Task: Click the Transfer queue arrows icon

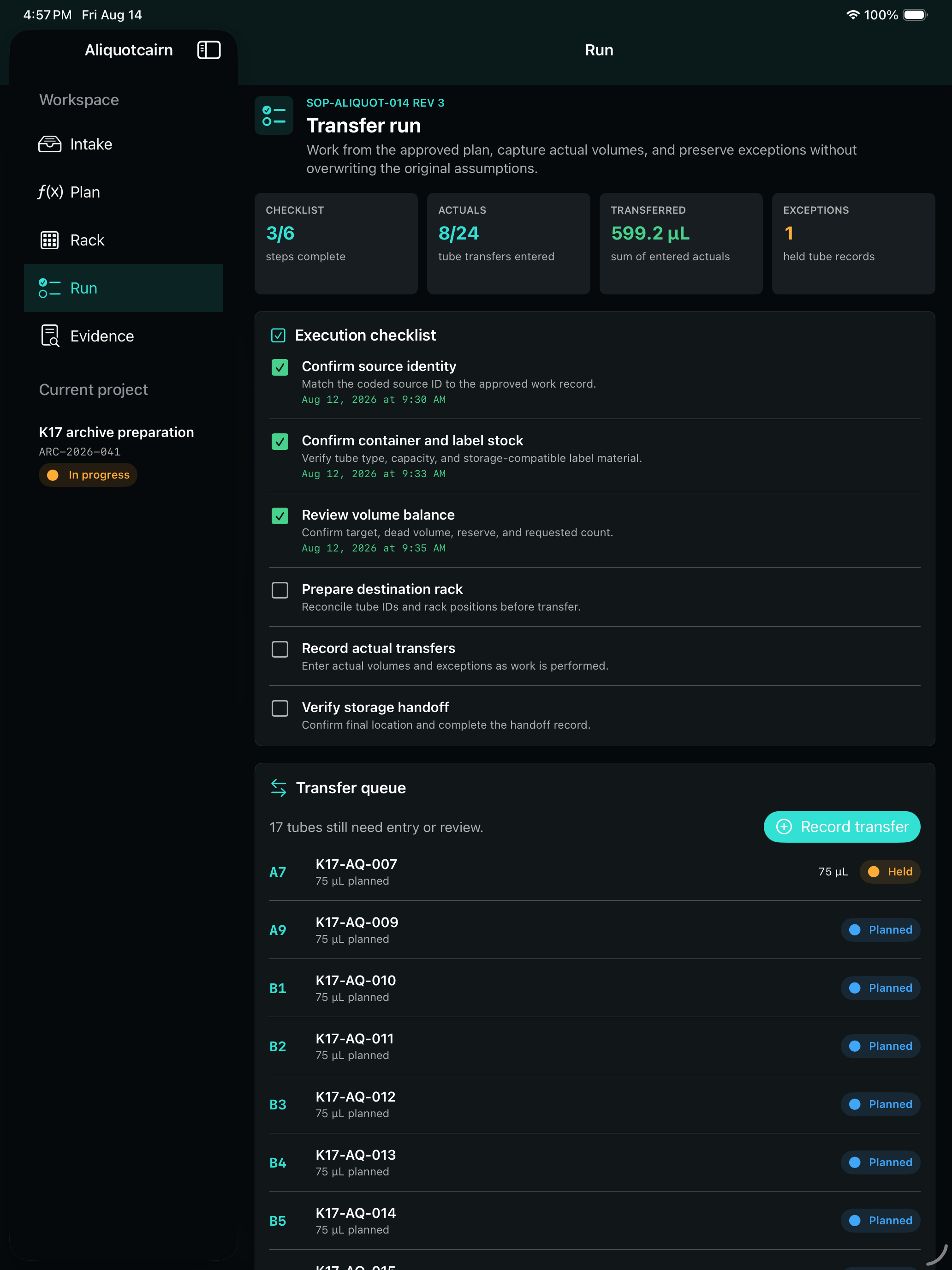Action: [x=278, y=788]
